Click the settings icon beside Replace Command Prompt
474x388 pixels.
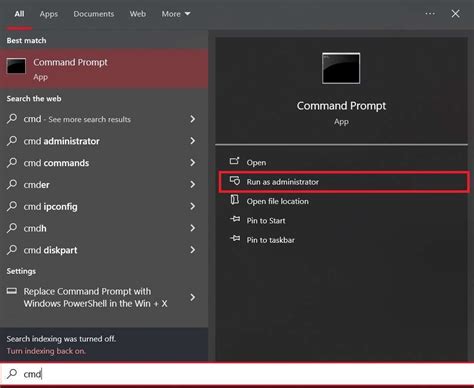(x=12, y=291)
